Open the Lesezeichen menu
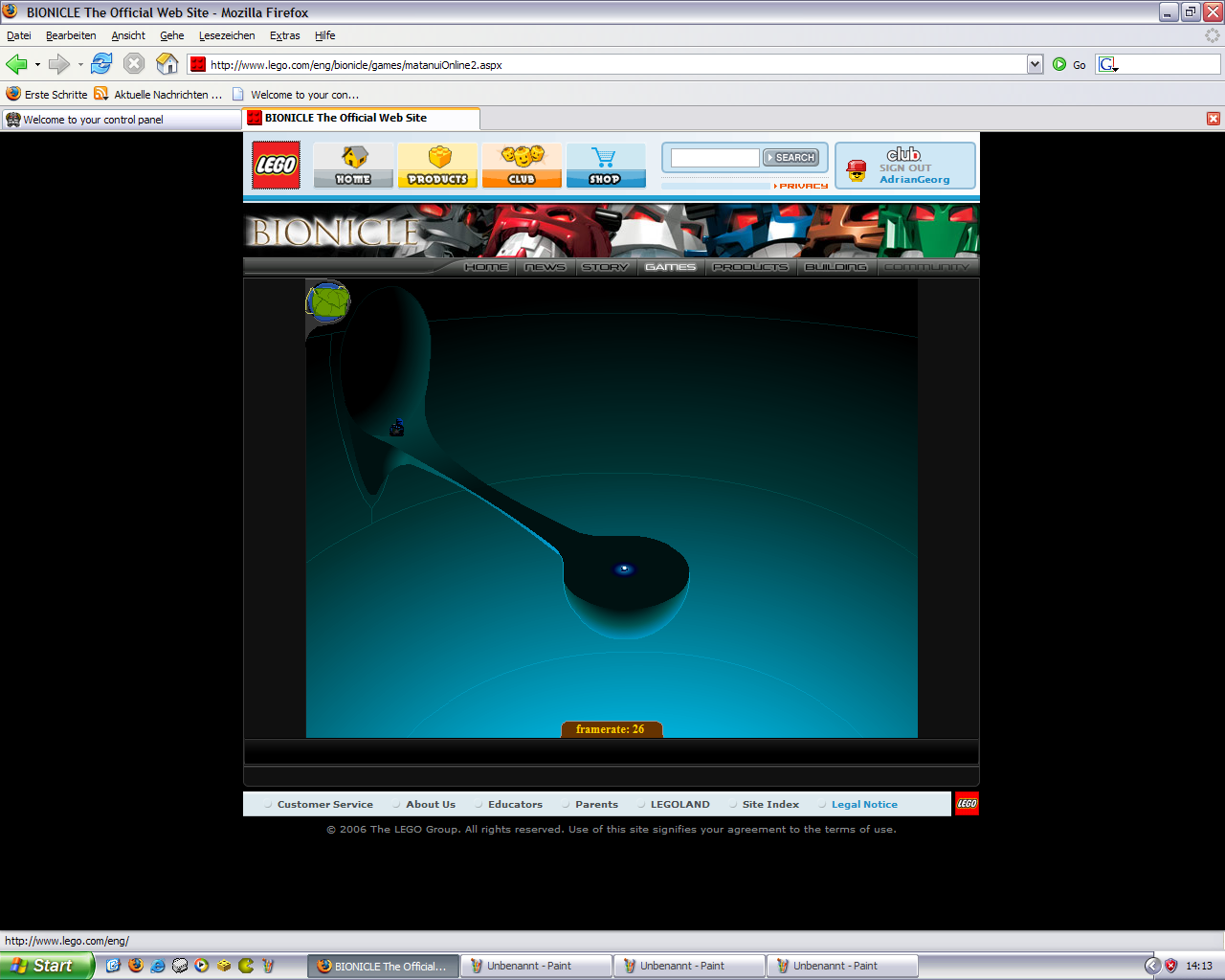 click(227, 35)
